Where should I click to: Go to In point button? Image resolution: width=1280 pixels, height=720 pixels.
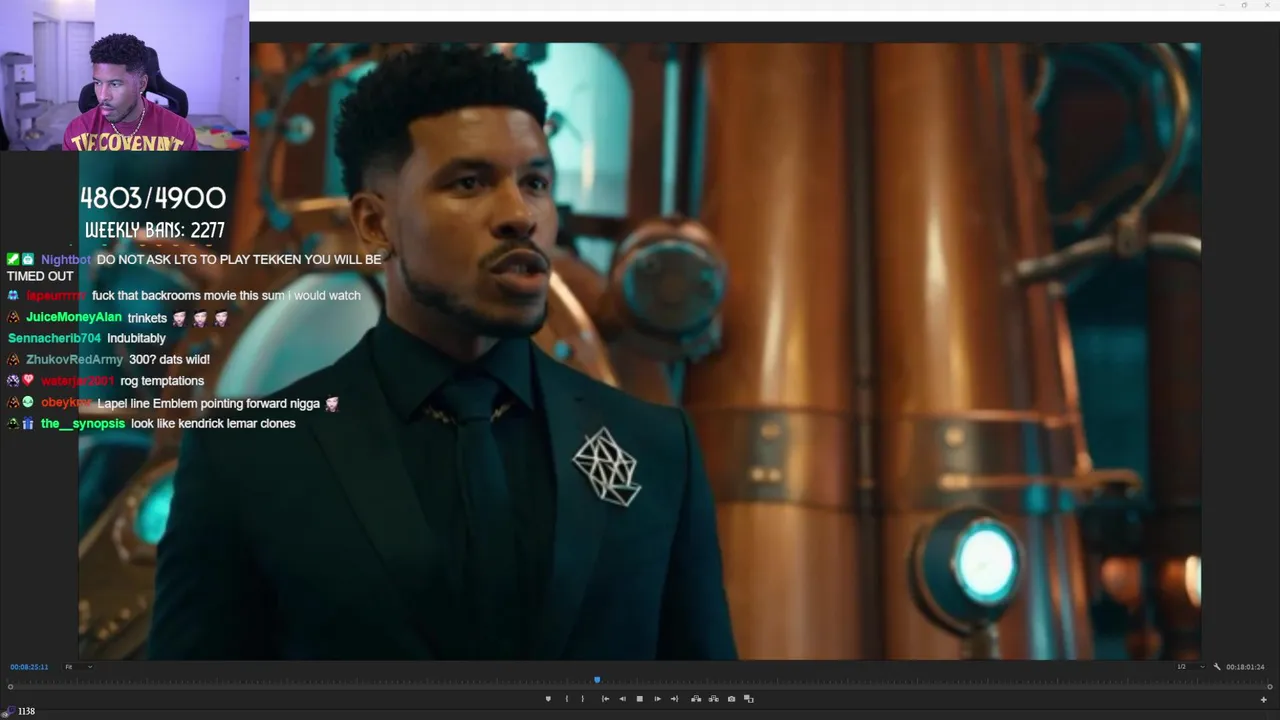click(605, 699)
